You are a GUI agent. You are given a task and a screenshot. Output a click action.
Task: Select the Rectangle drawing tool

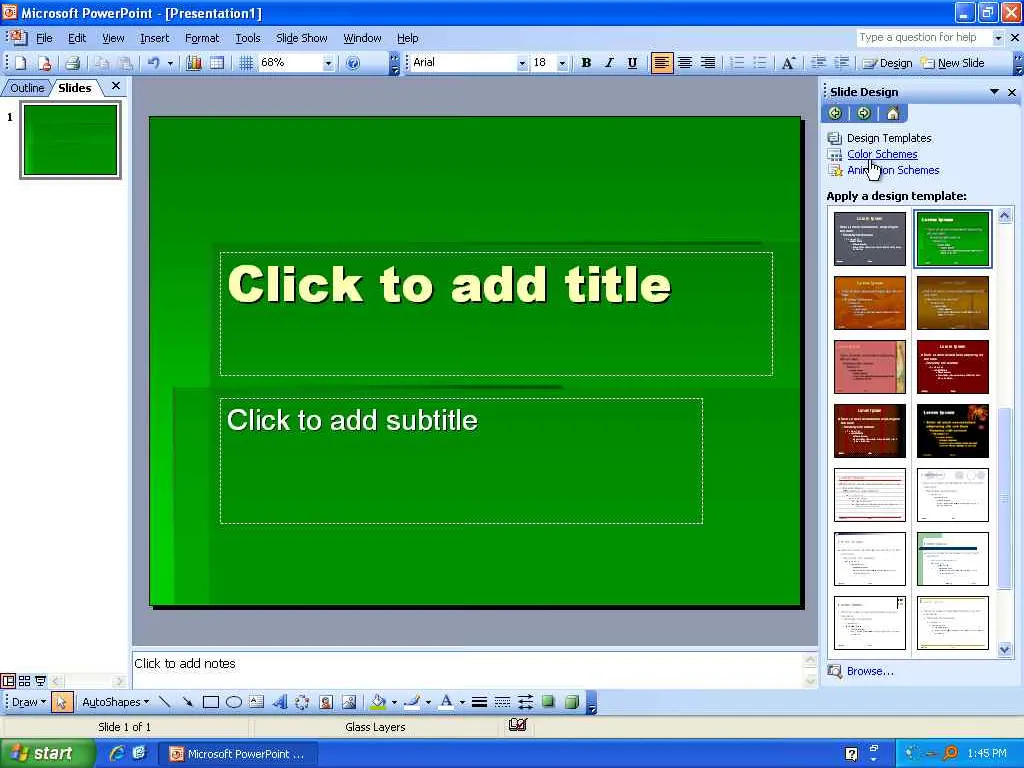point(210,702)
